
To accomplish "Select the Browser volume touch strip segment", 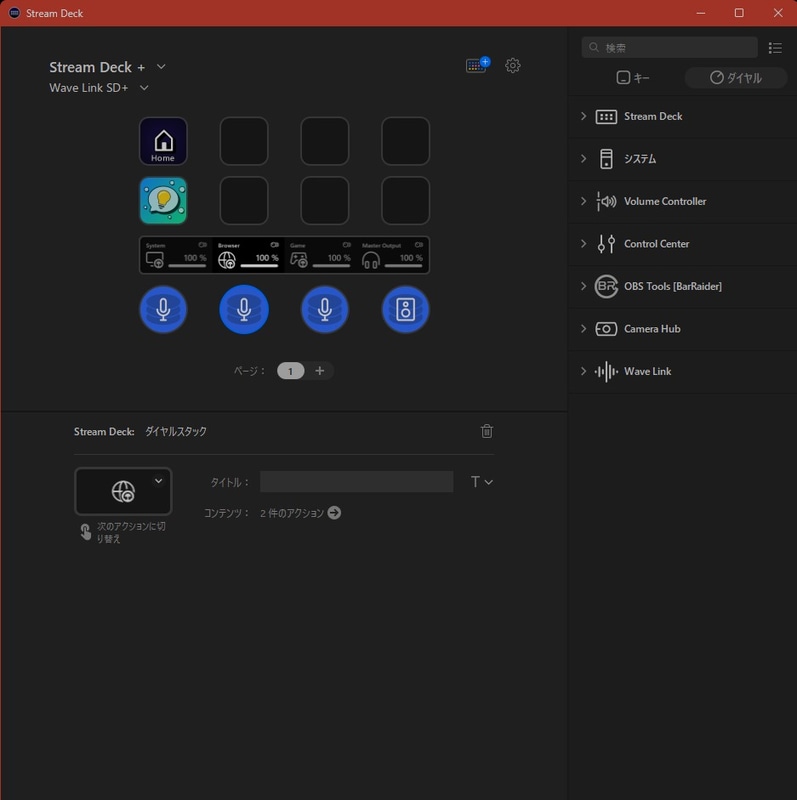I will pyautogui.click(x=248, y=255).
